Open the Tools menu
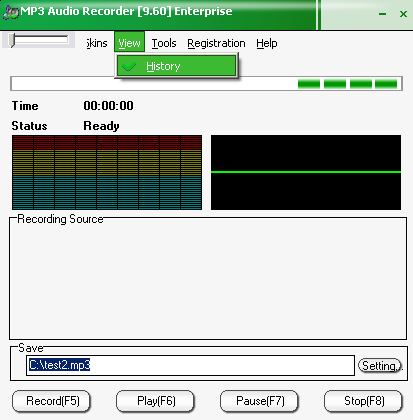The image size is (413, 420). coord(164,43)
